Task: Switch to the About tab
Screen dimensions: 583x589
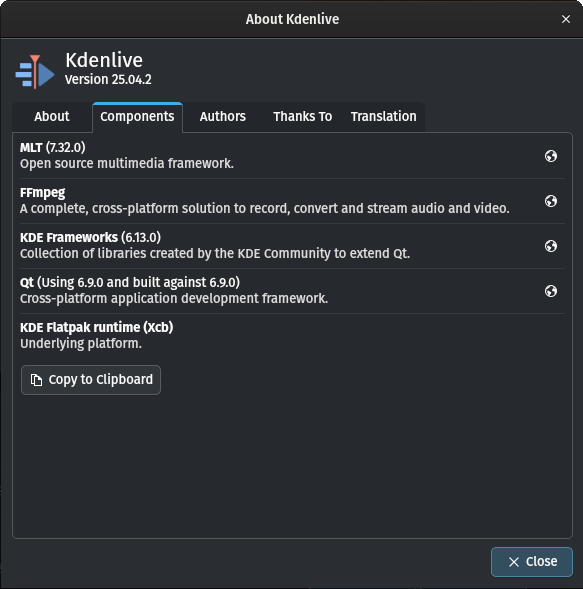Action: [52, 116]
